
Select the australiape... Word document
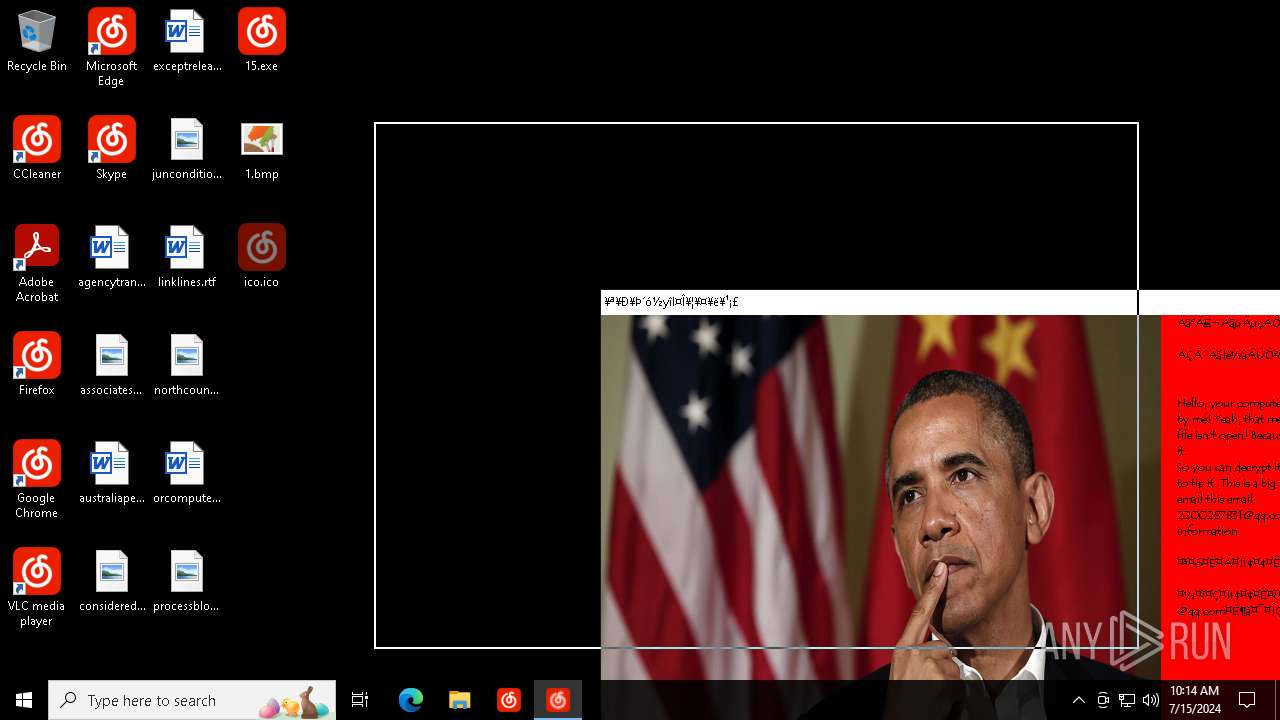point(111,474)
